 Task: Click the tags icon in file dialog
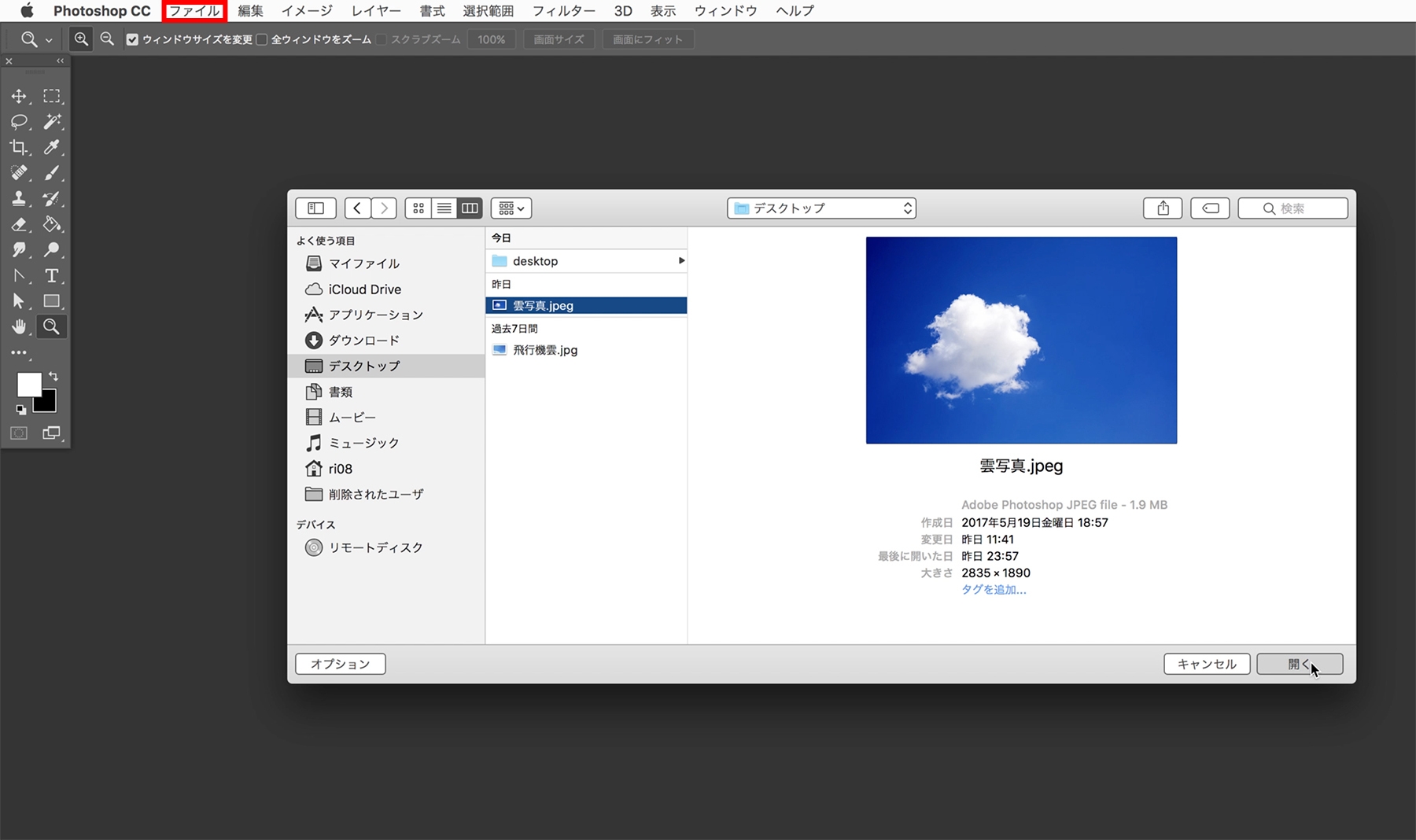(x=1210, y=208)
